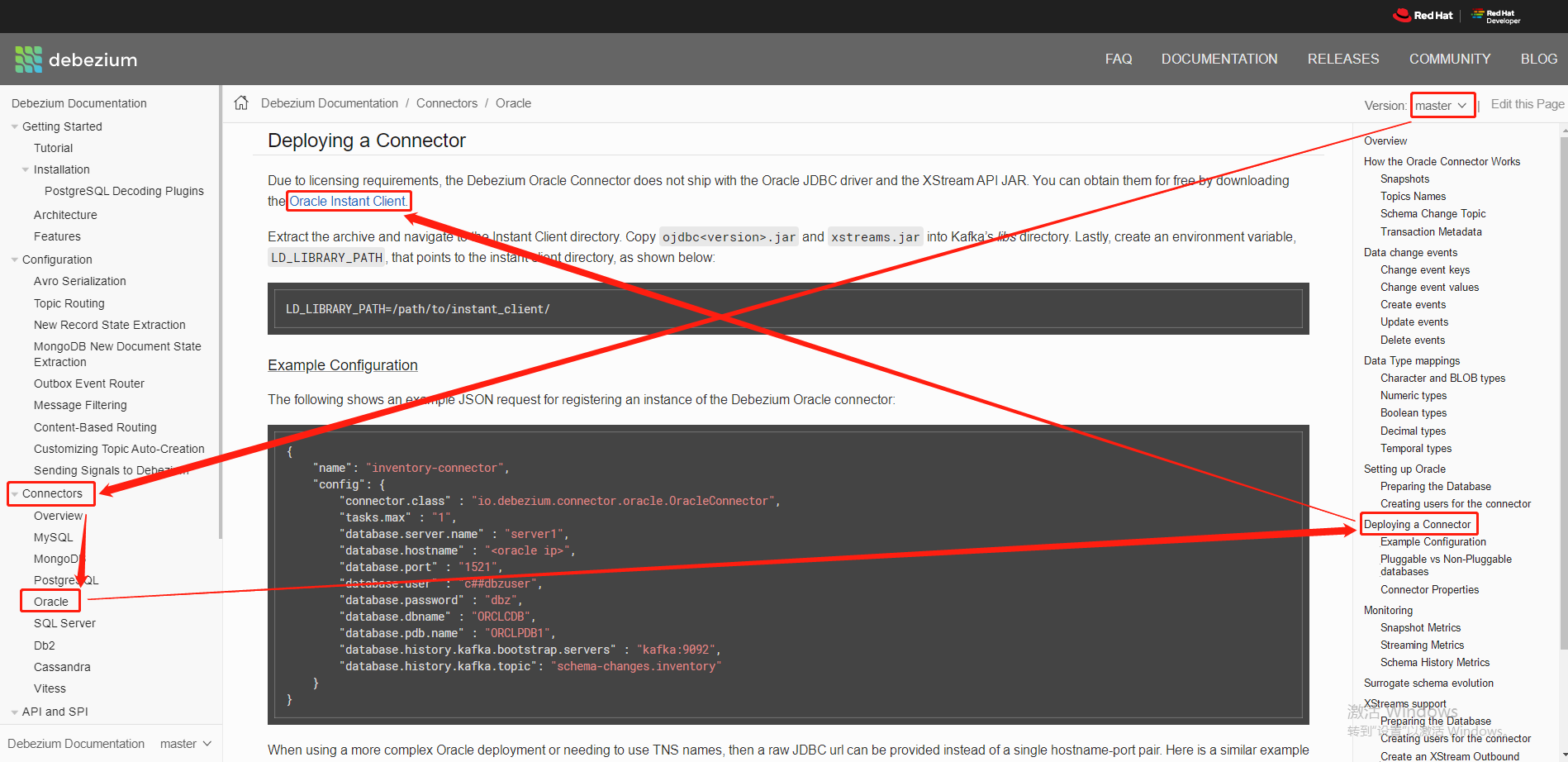The image size is (1568, 762).
Task: Click the Red Hat Developer logo
Action: 1496,15
